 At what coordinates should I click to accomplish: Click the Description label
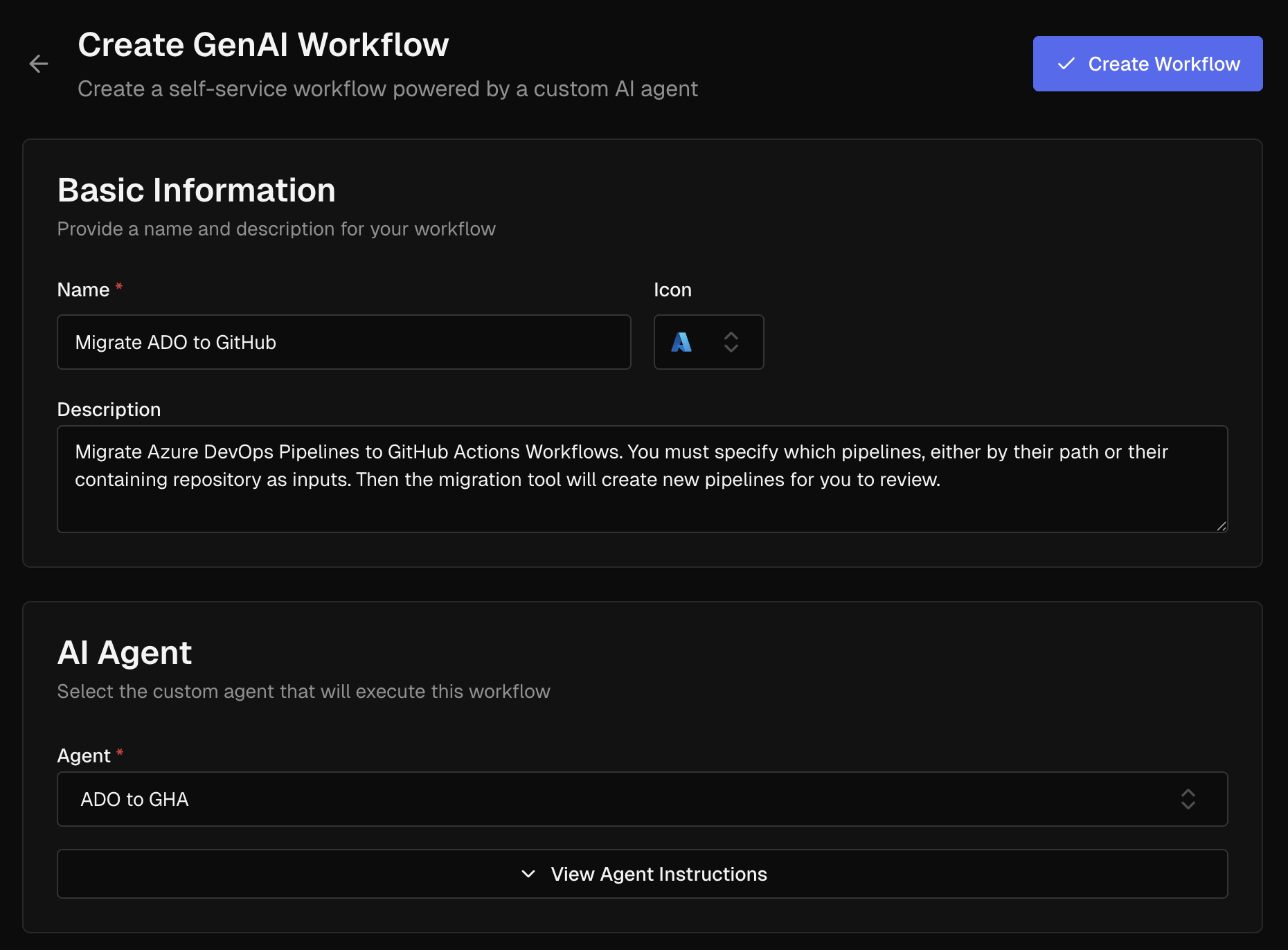point(109,409)
